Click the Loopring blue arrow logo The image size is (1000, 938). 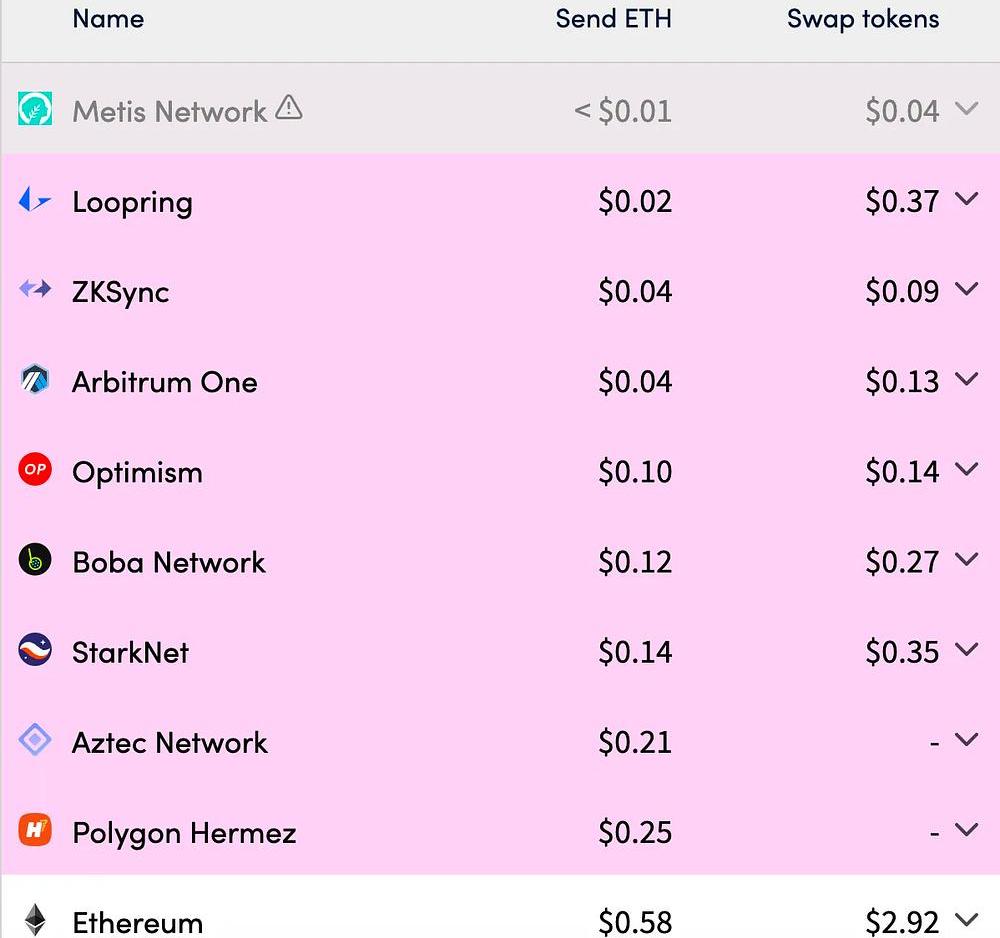pos(35,201)
